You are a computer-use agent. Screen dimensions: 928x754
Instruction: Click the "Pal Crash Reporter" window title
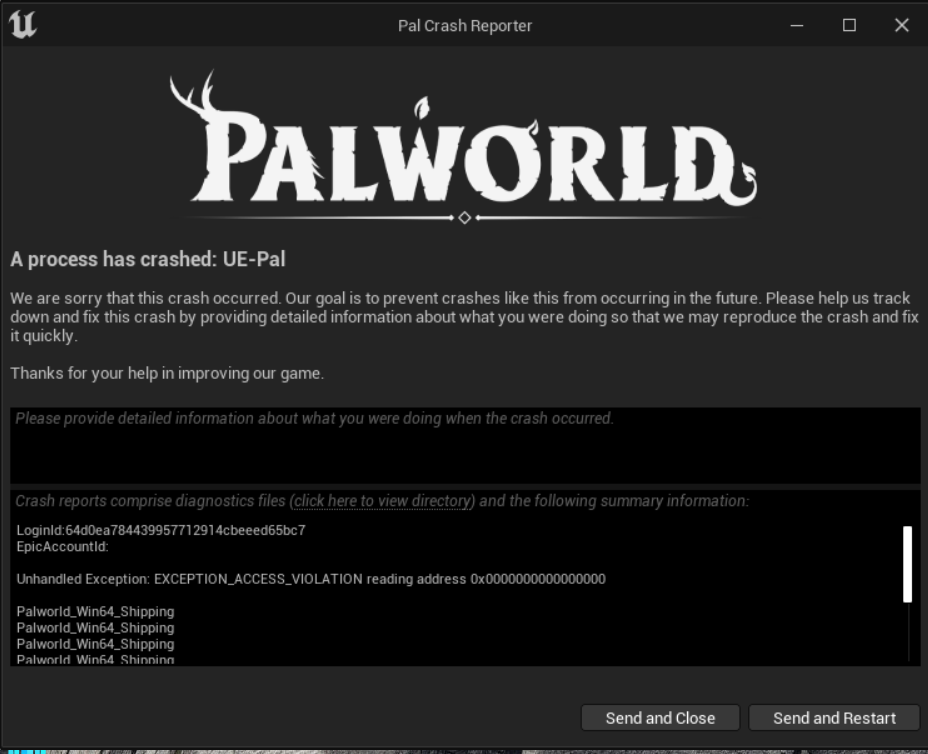[x=464, y=26]
